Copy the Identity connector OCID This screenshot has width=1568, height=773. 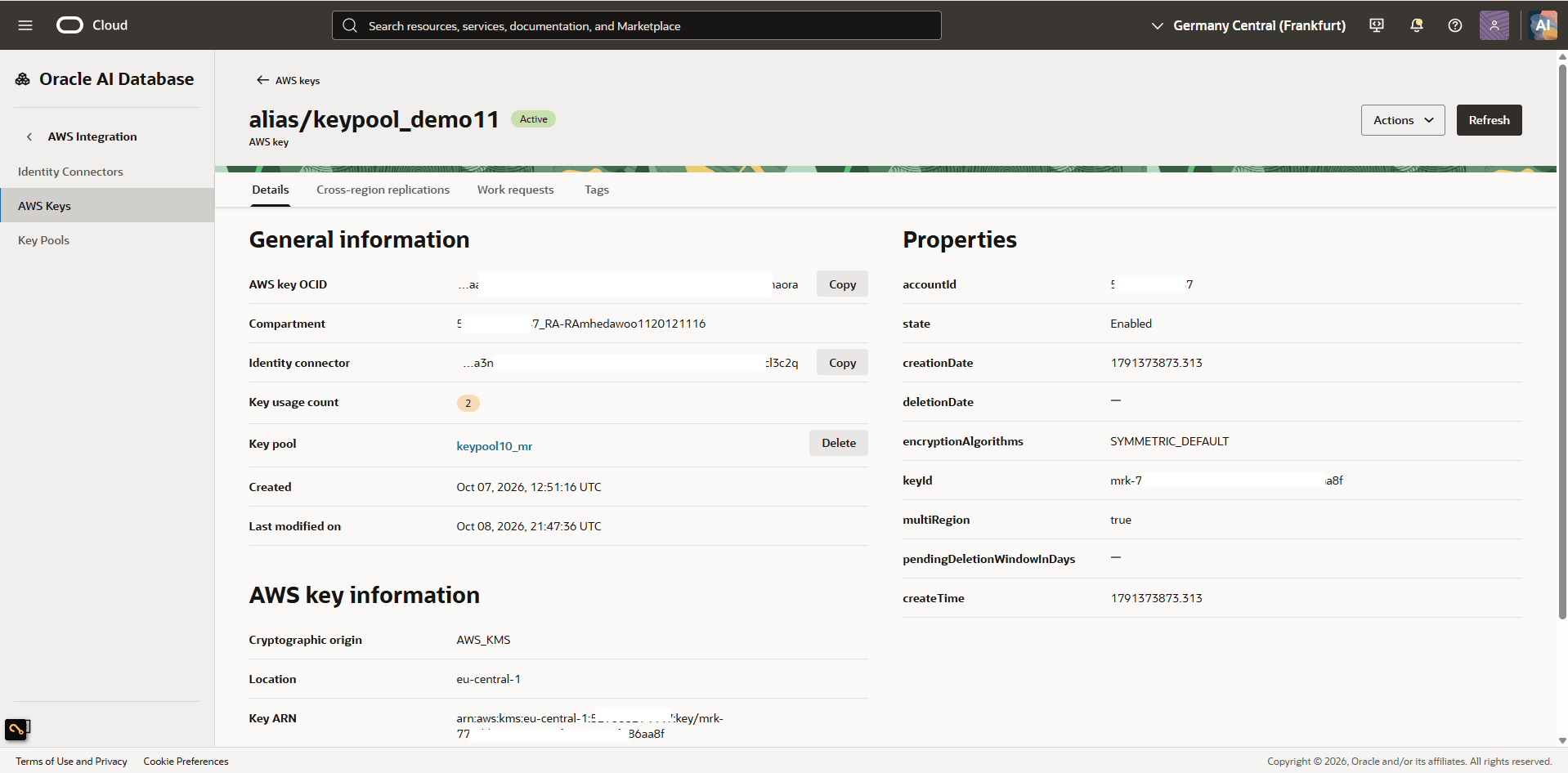842,363
